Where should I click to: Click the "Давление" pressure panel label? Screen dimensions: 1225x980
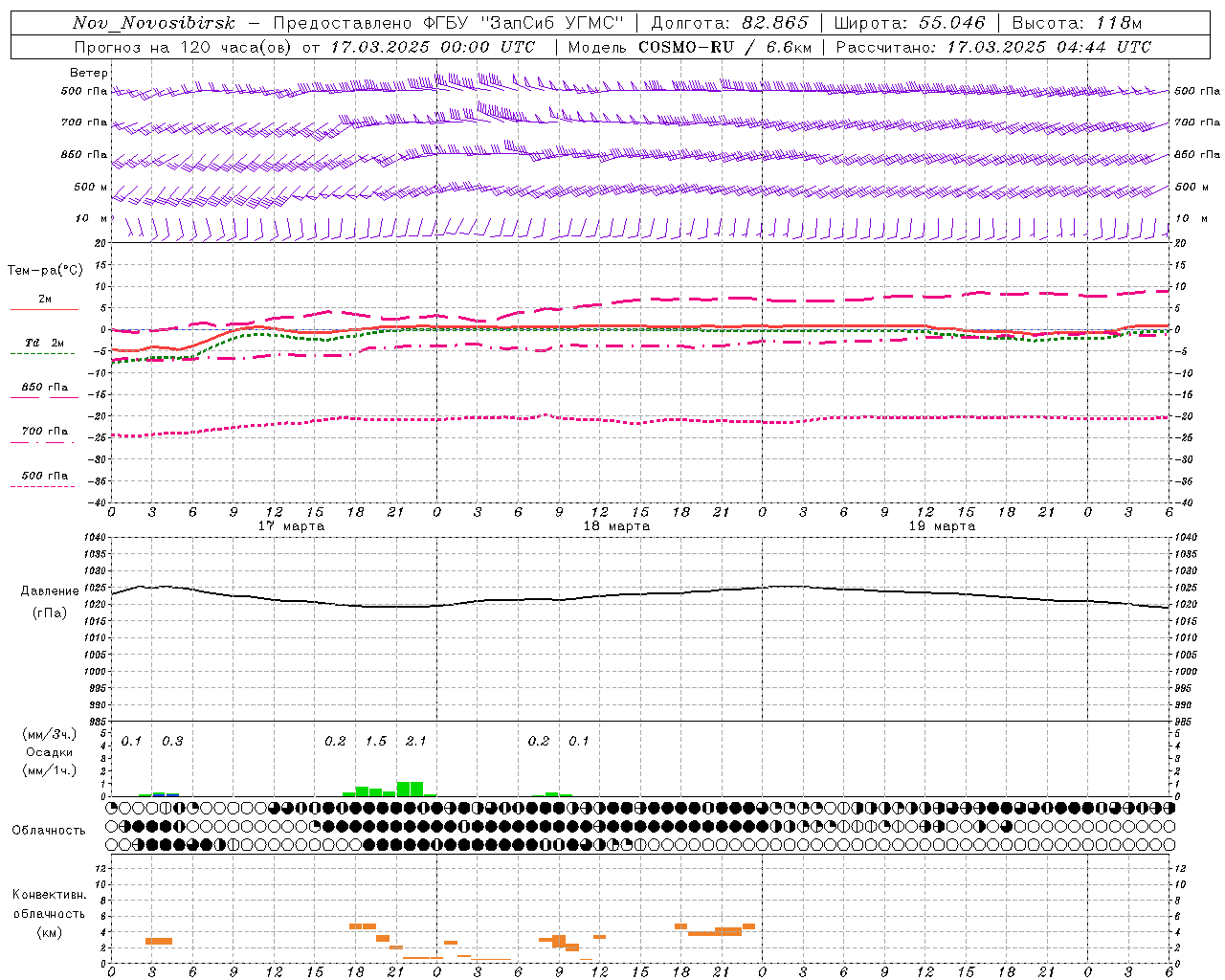tap(50, 591)
